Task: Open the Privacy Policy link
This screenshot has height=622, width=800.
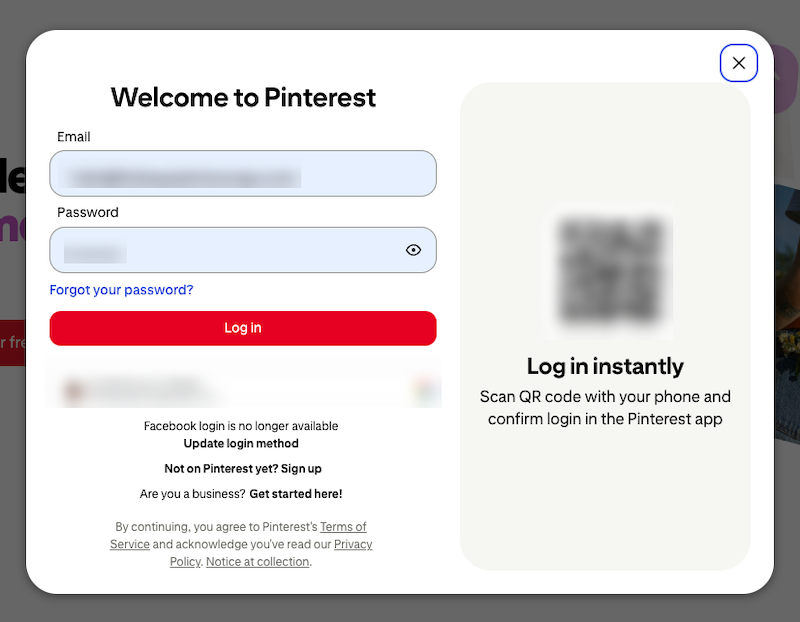Action: 352,544
